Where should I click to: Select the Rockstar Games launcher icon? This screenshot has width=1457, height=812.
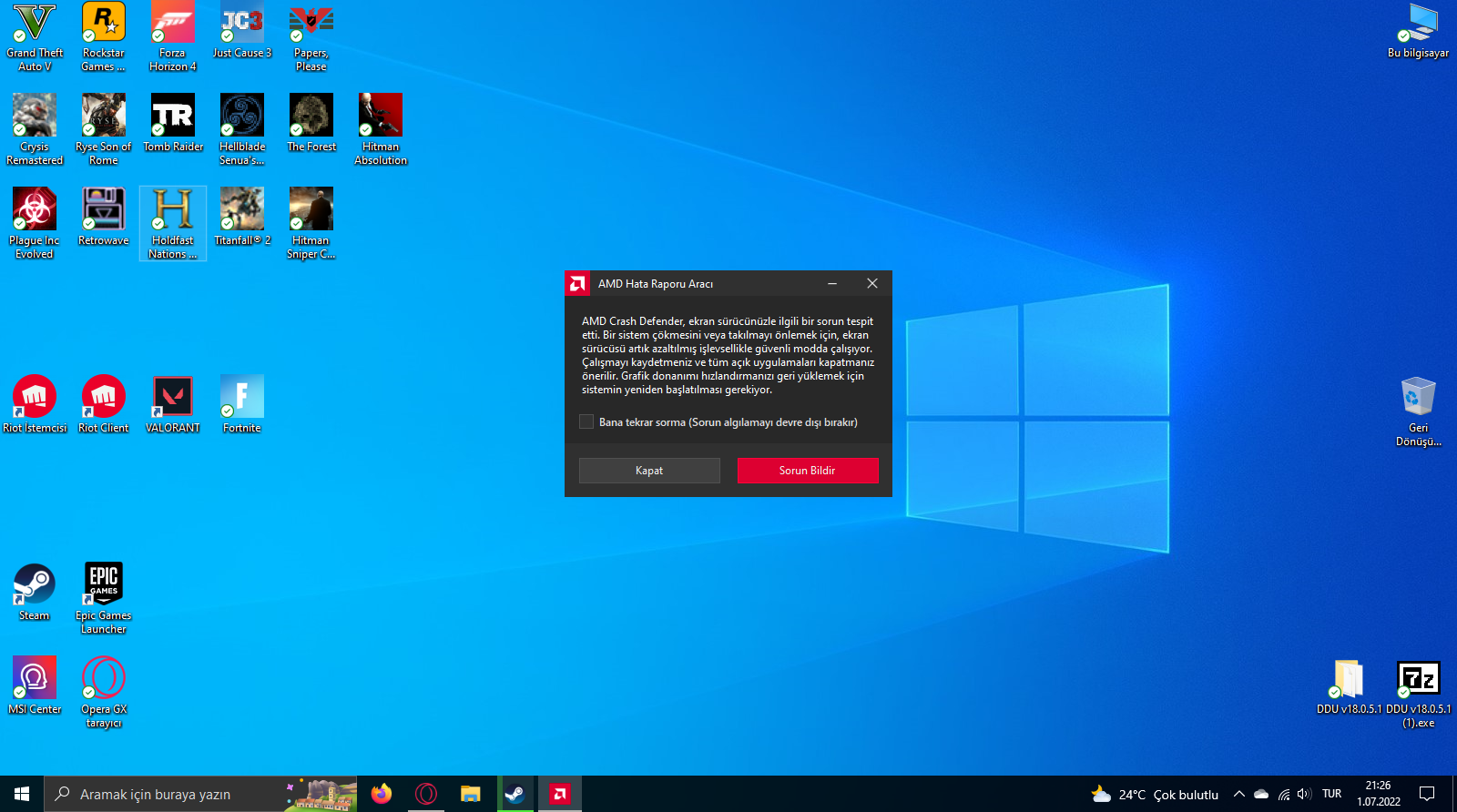(104, 36)
